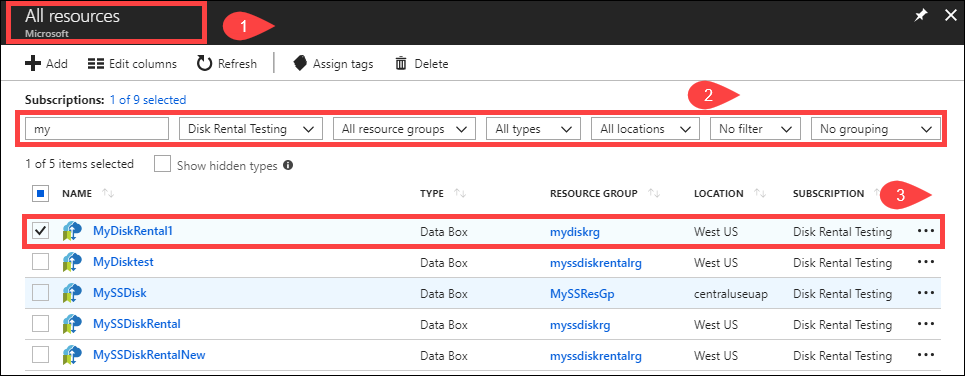Open the All resource groups dropdown
Viewport: 965px width, 376px height.
pos(404,129)
